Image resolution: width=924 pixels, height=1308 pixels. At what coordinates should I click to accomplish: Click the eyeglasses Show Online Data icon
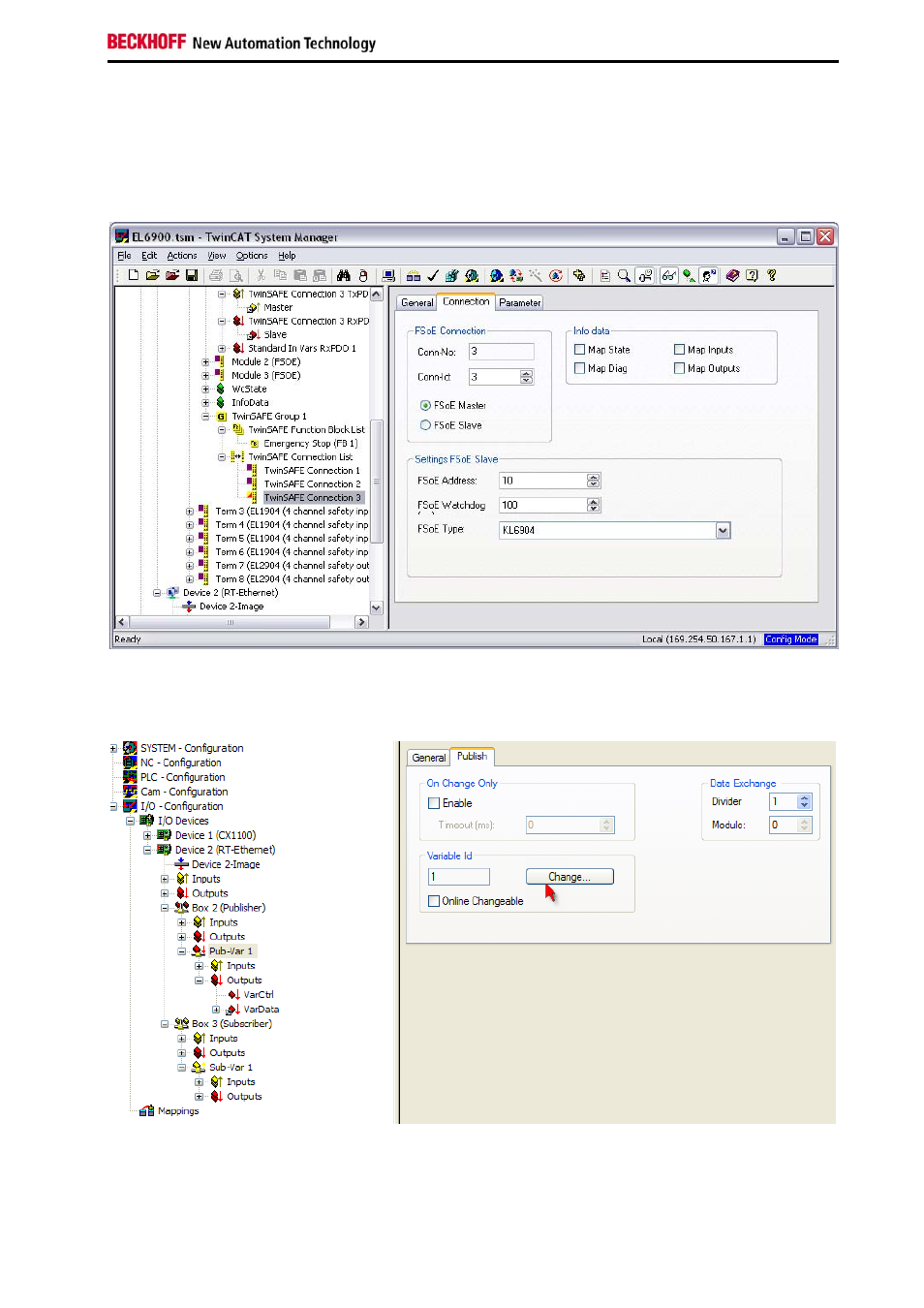669,275
